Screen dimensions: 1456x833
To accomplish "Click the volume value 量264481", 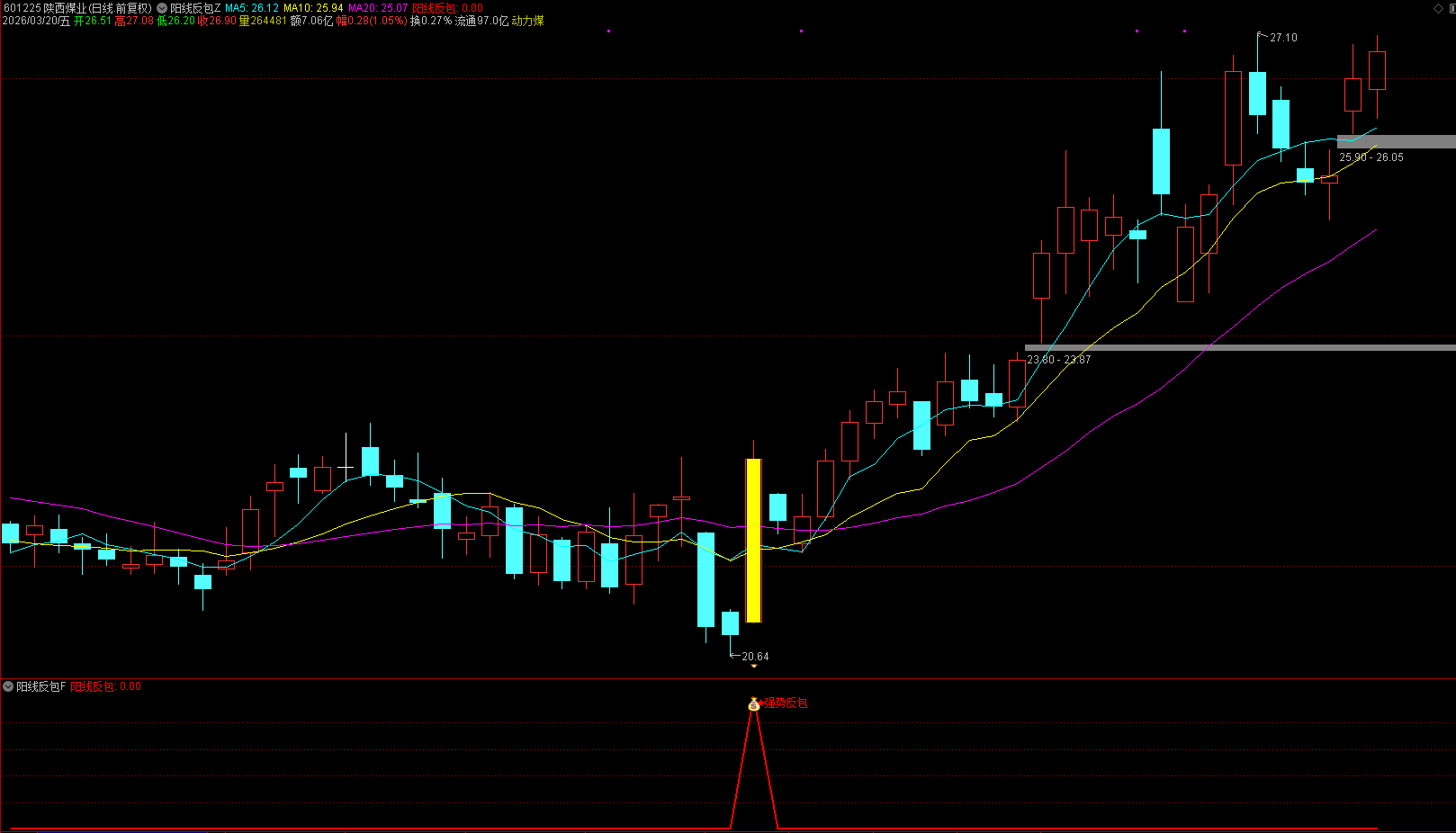I will click(x=263, y=21).
